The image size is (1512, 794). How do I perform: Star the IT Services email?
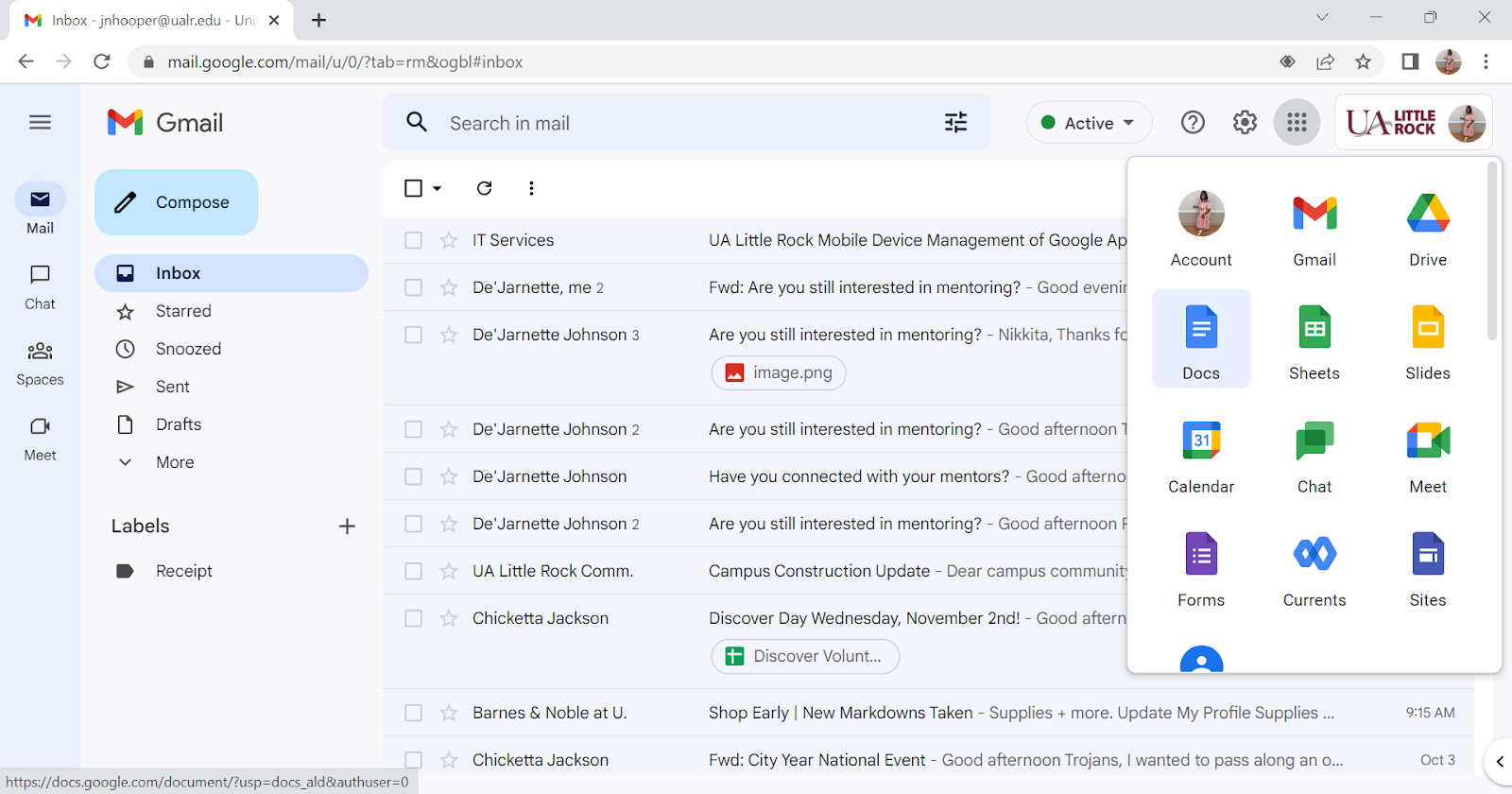(449, 240)
